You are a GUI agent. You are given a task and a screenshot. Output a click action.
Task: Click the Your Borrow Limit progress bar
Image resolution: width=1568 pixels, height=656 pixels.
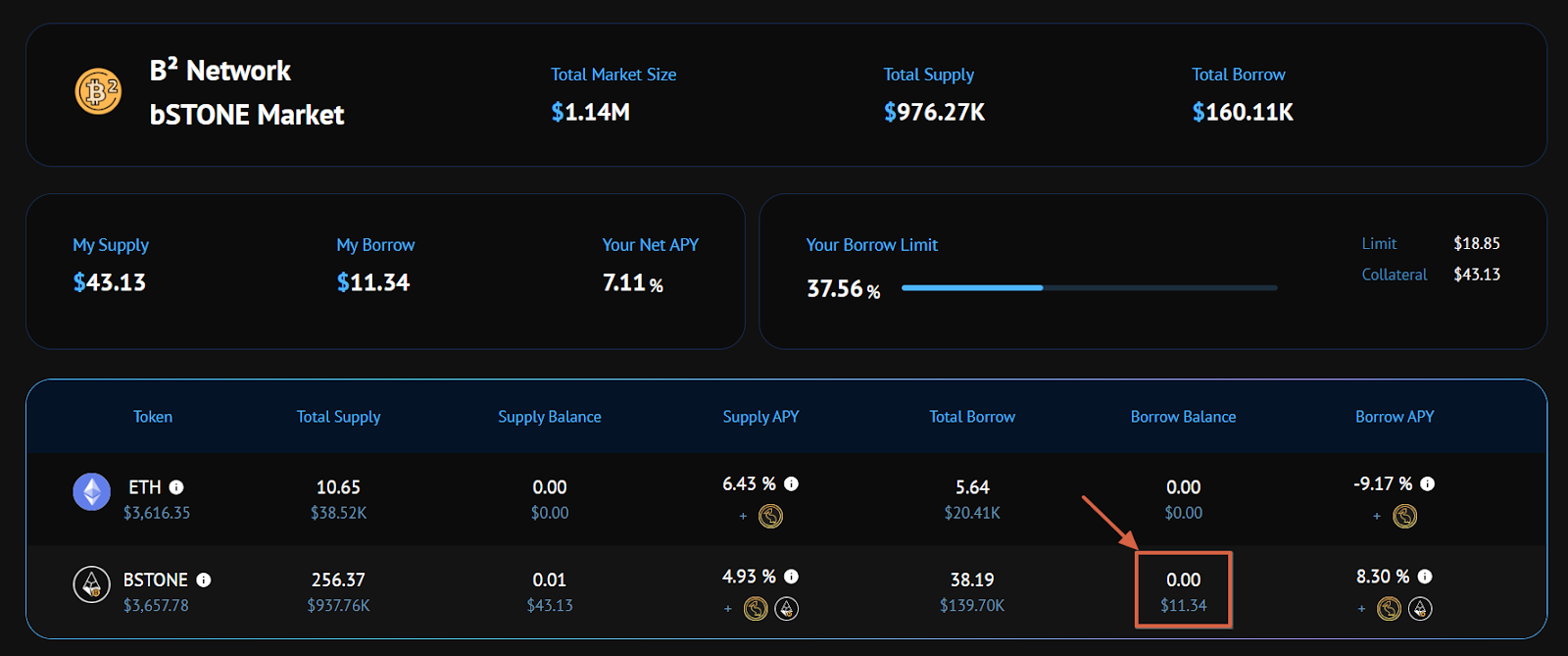pyautogui.click(x=1090, y=288)
